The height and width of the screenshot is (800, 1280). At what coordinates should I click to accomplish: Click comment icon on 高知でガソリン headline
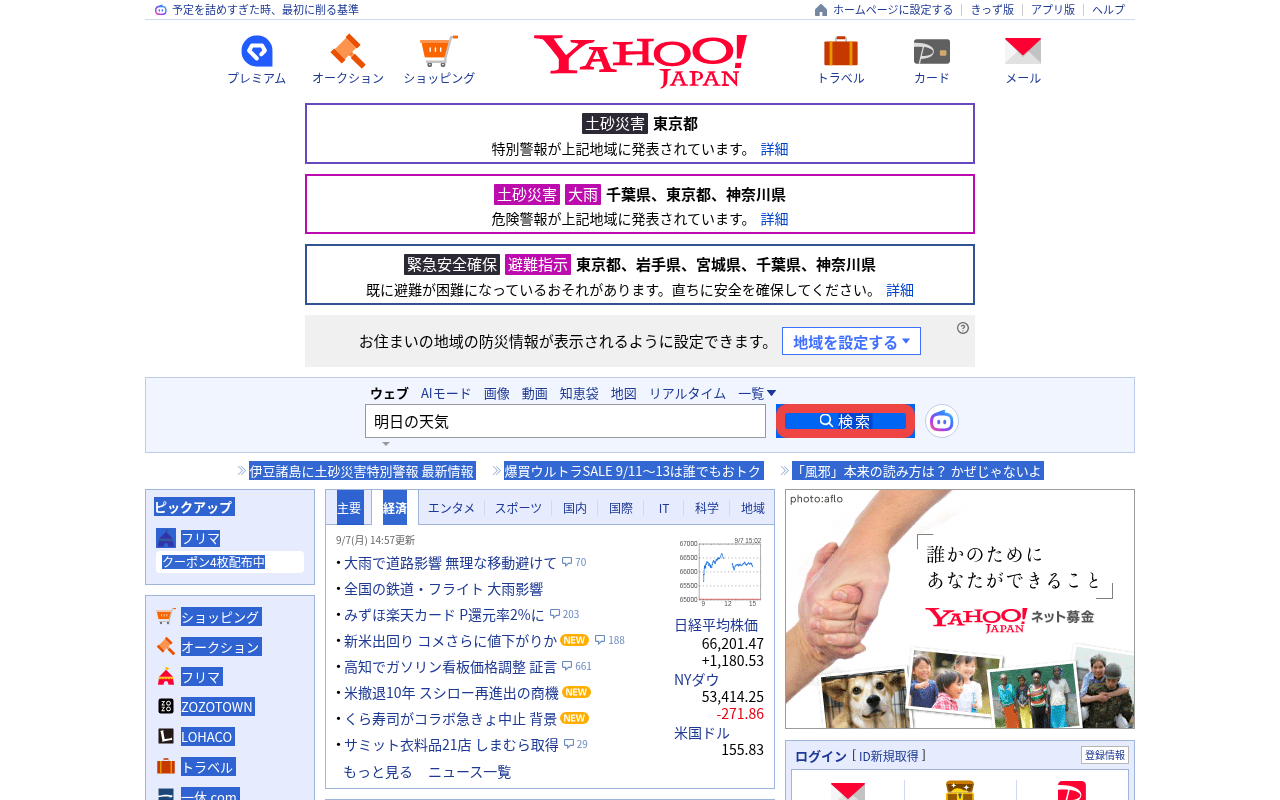pyautogui.click(x=567, y=666)
